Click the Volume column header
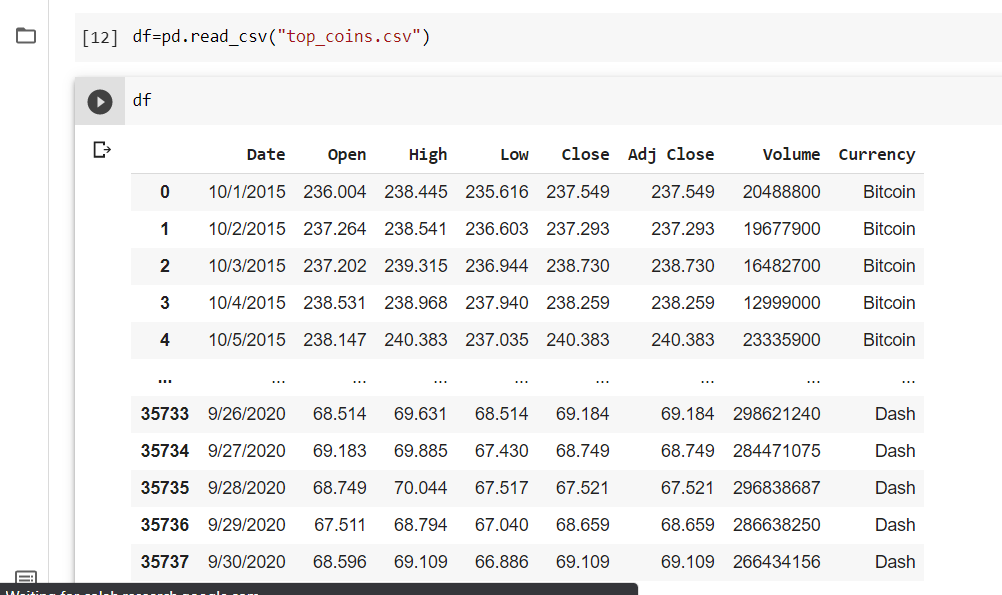The height and width of the screenshot is (595, 1002). pyautogui.click(x=791, y=154)
